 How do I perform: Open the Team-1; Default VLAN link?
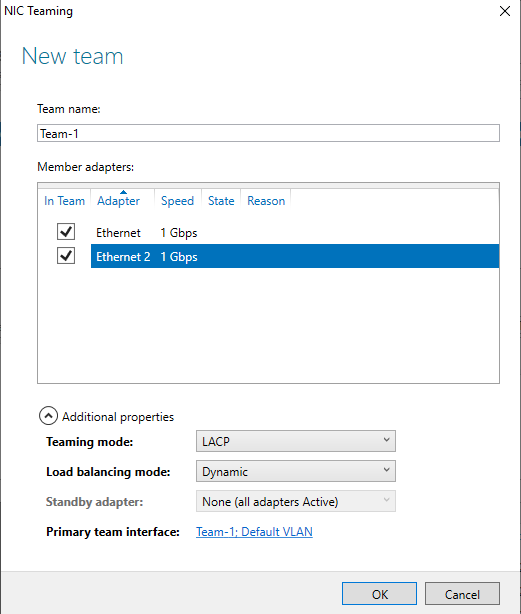[x=254, y=532]
